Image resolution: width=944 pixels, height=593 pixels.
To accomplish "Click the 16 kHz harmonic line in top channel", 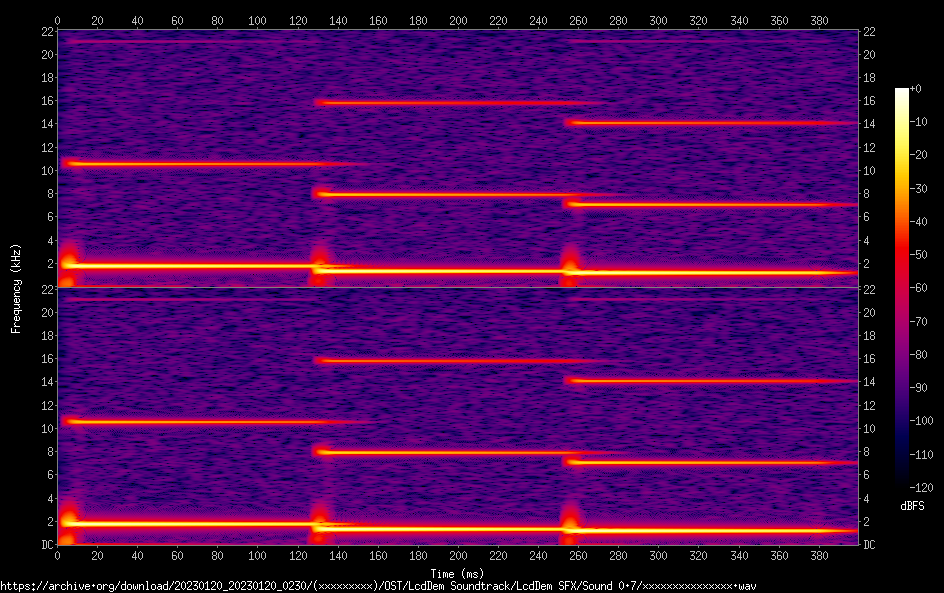I will 450,102.
